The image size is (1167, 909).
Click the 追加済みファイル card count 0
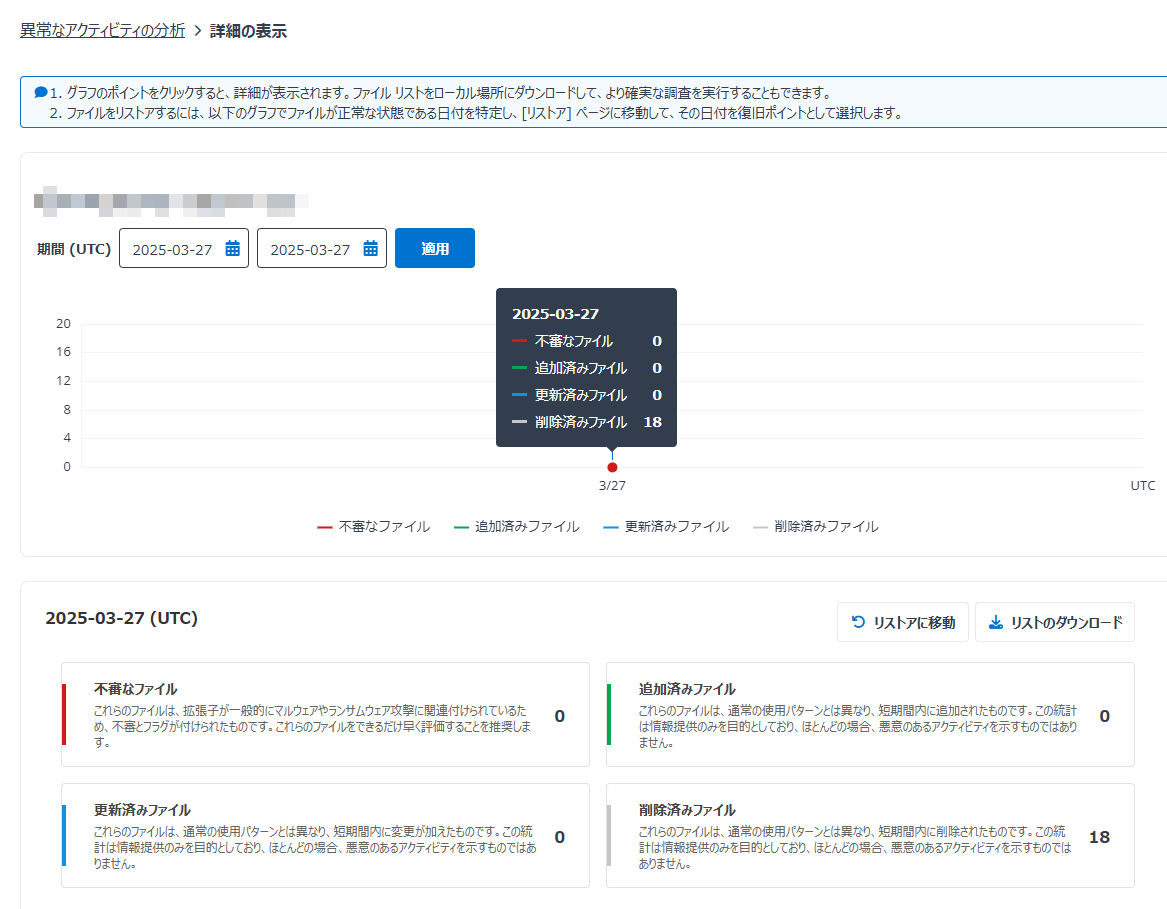1104,716
